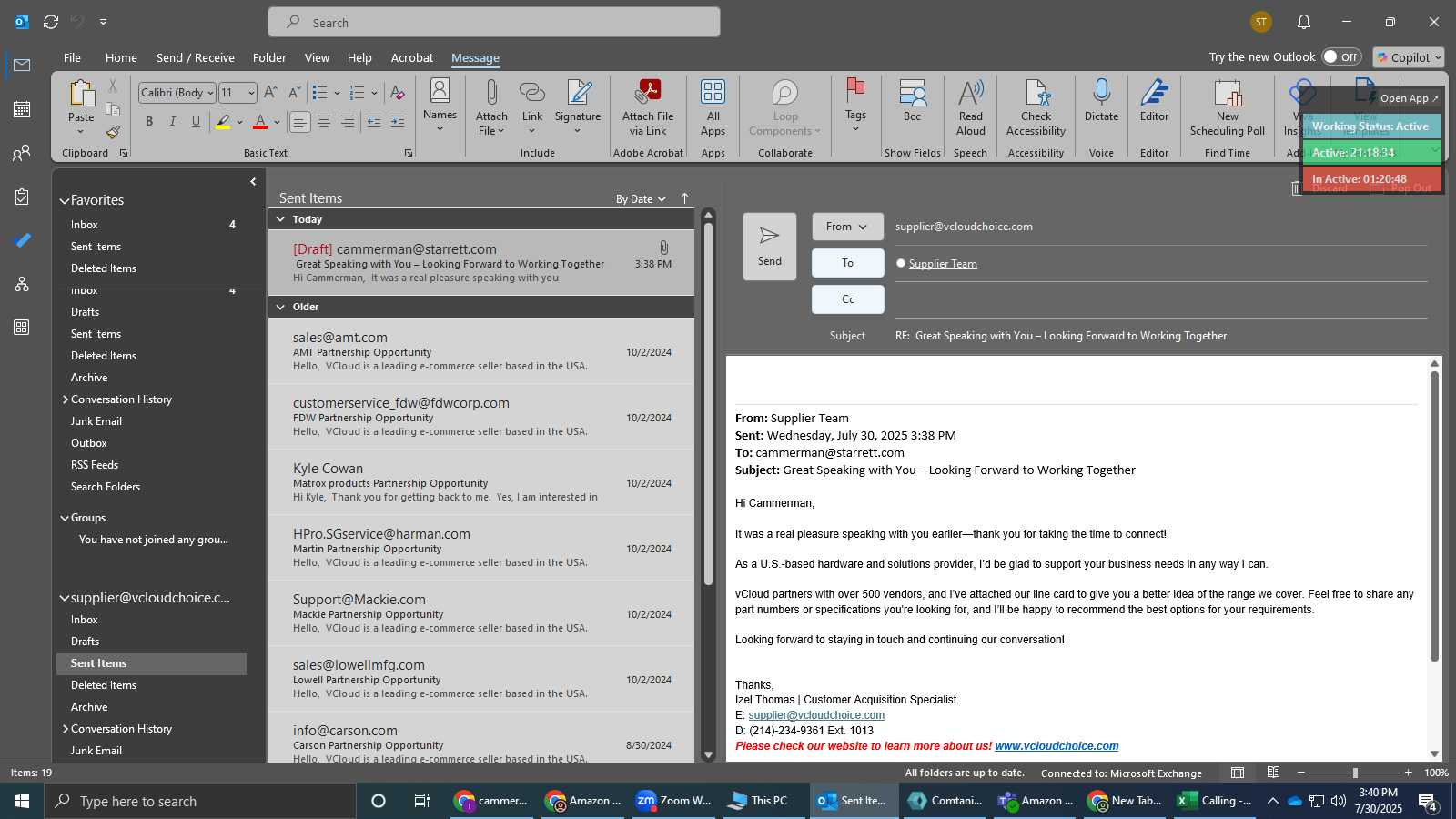
Task: Adjust the zoom slider in status bar
Action: pos(1355,773)
